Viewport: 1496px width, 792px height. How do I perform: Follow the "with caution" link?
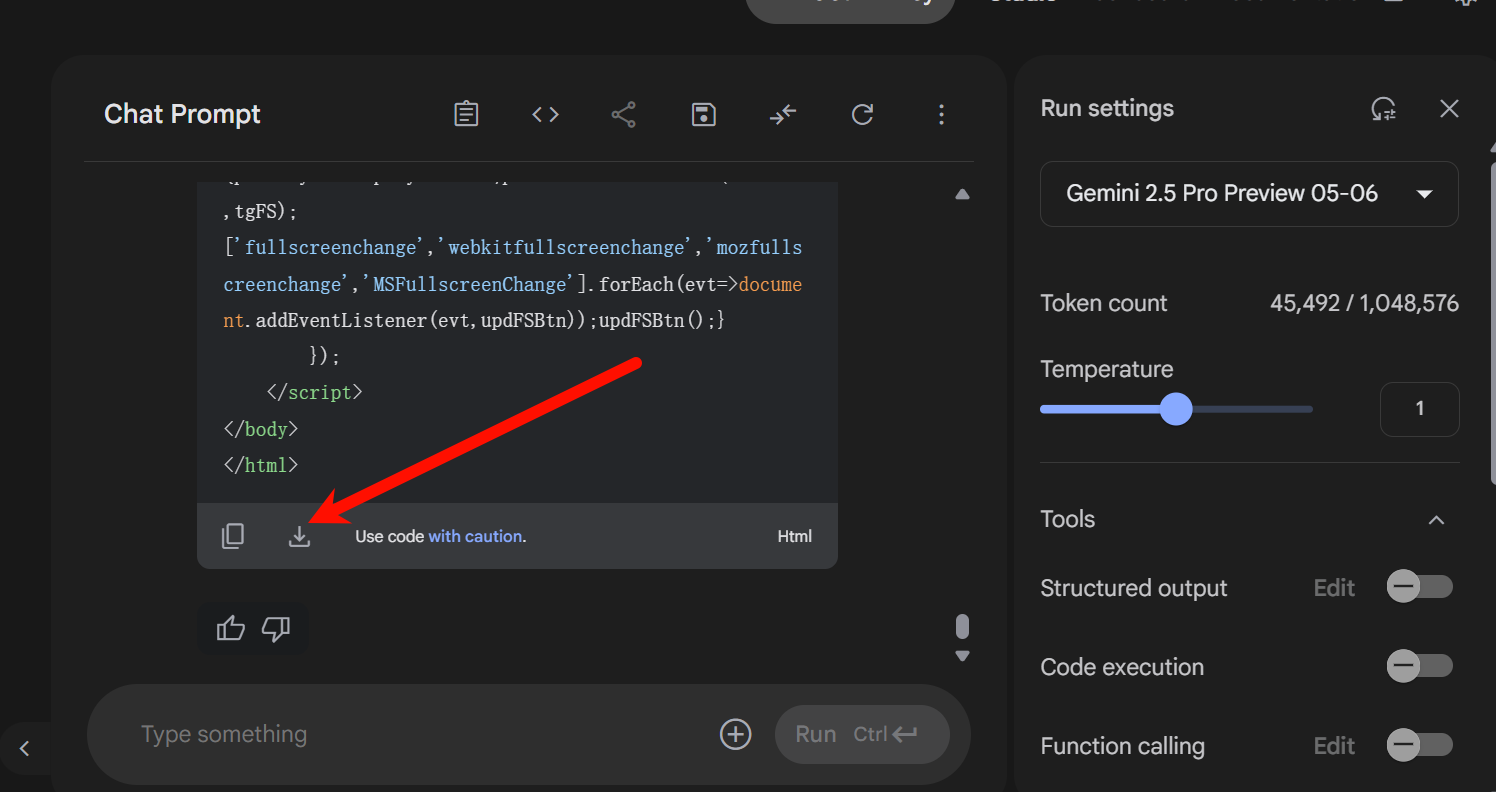coord(475,536)
